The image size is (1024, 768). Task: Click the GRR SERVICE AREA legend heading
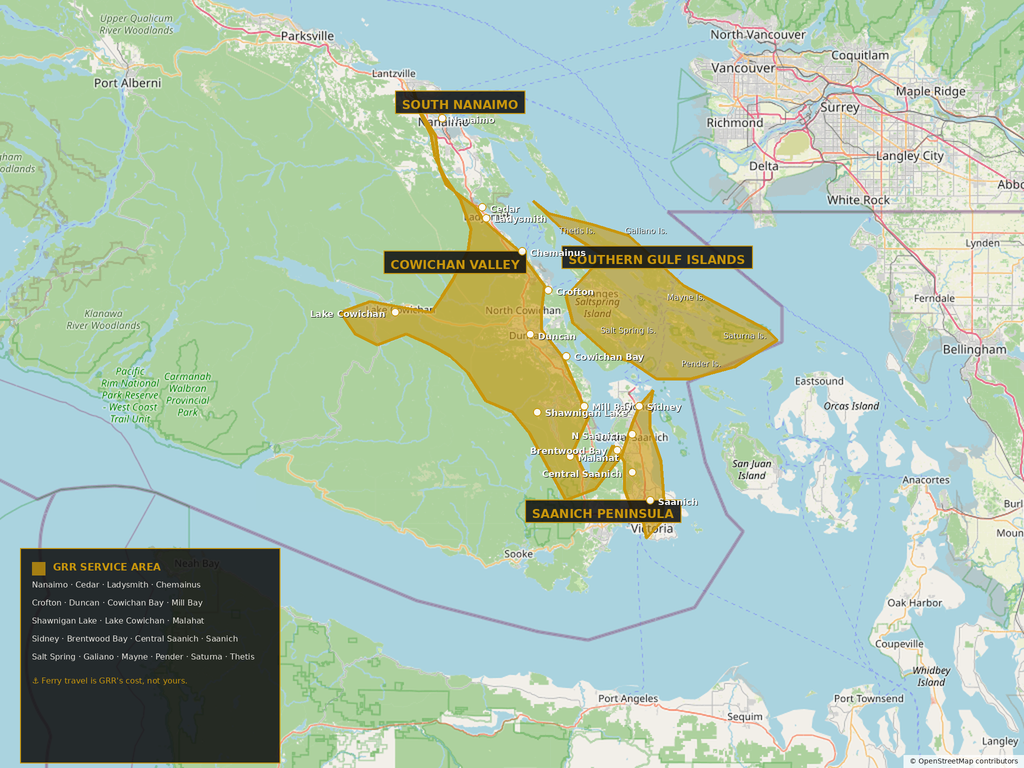(x=106, y=567)
